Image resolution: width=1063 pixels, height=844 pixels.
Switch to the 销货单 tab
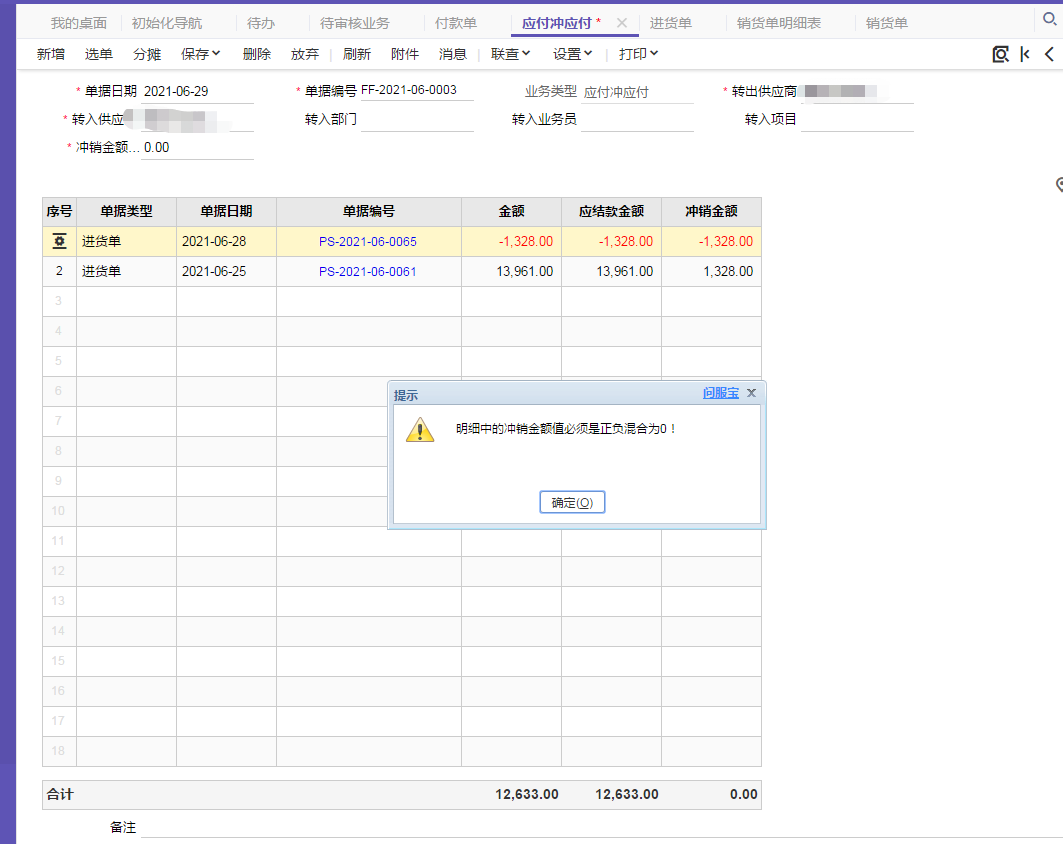(886, 23)
